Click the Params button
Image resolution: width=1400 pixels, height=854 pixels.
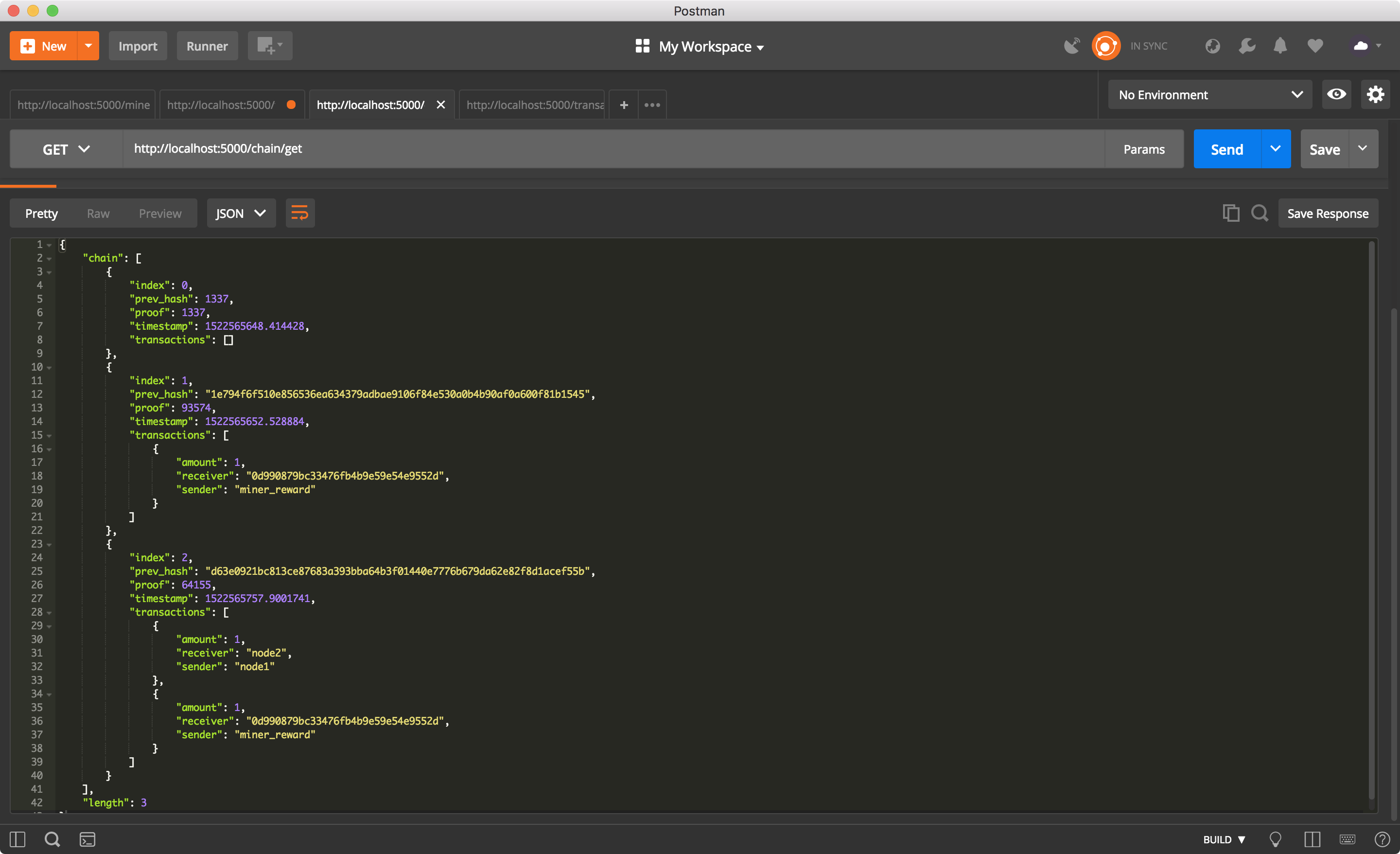1144,149
